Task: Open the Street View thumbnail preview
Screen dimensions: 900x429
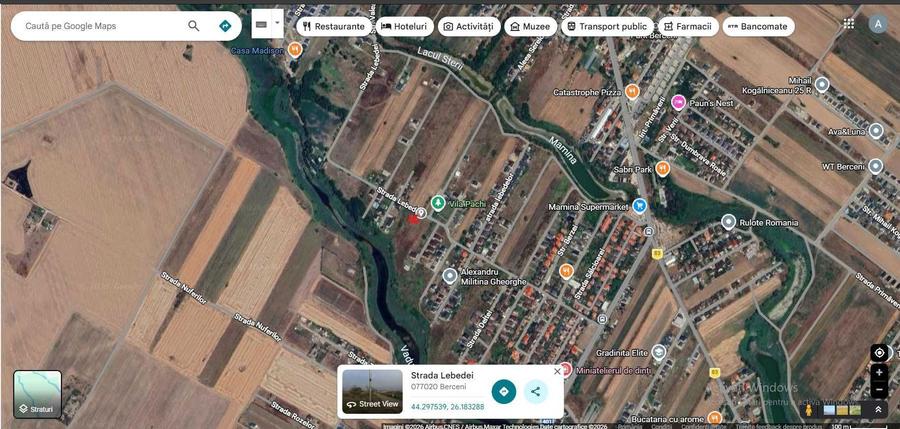Action: tap(372, 391)
